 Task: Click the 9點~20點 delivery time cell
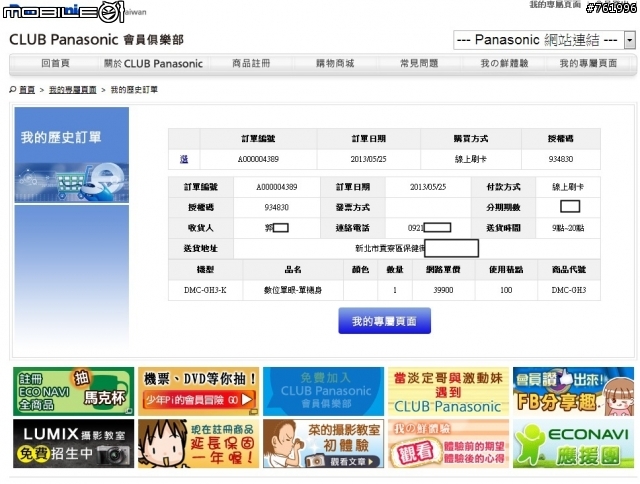point(568,228)
